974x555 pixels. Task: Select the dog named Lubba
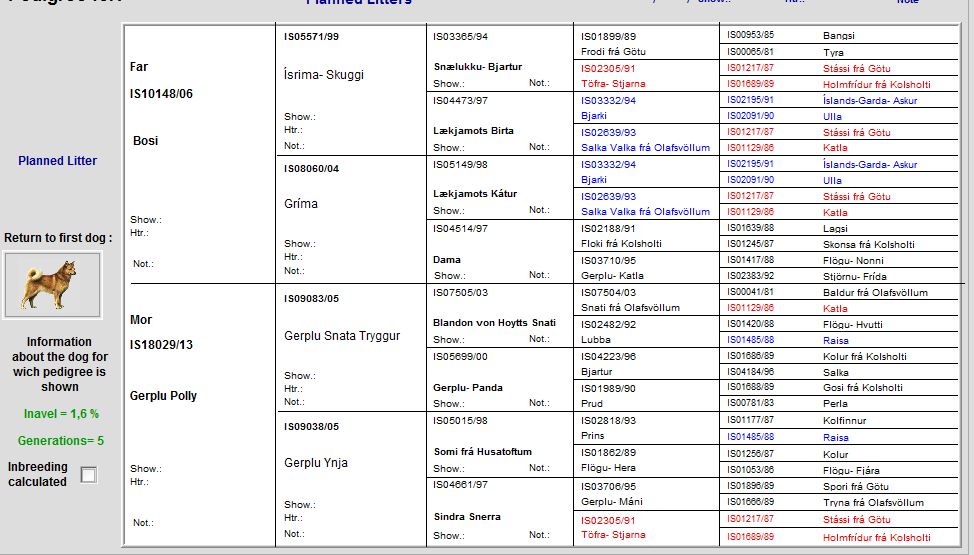coord(596,340)
